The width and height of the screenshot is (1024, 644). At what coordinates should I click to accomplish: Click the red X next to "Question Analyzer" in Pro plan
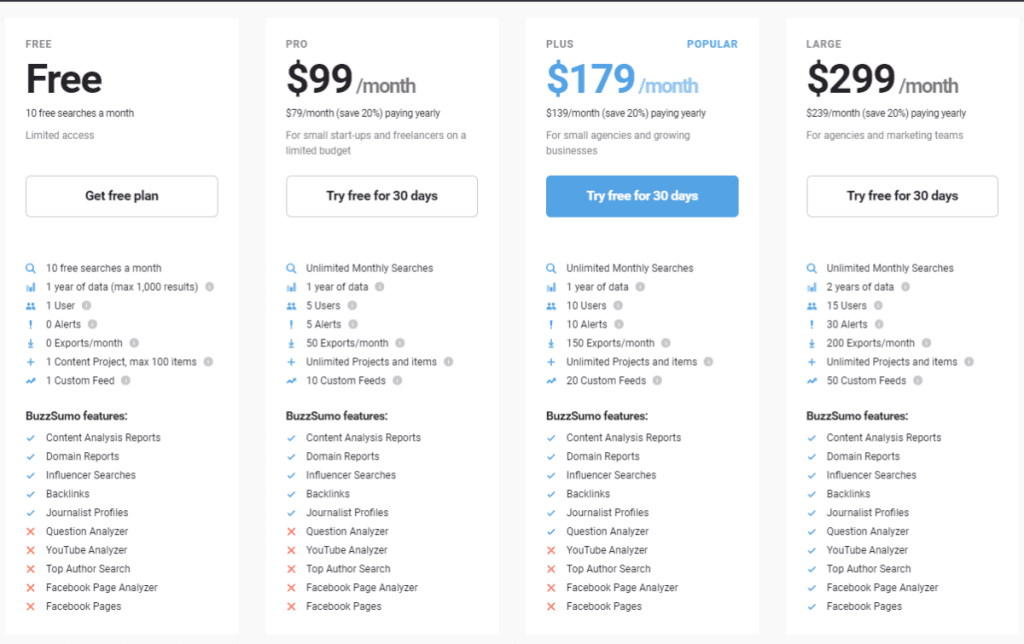293,531
